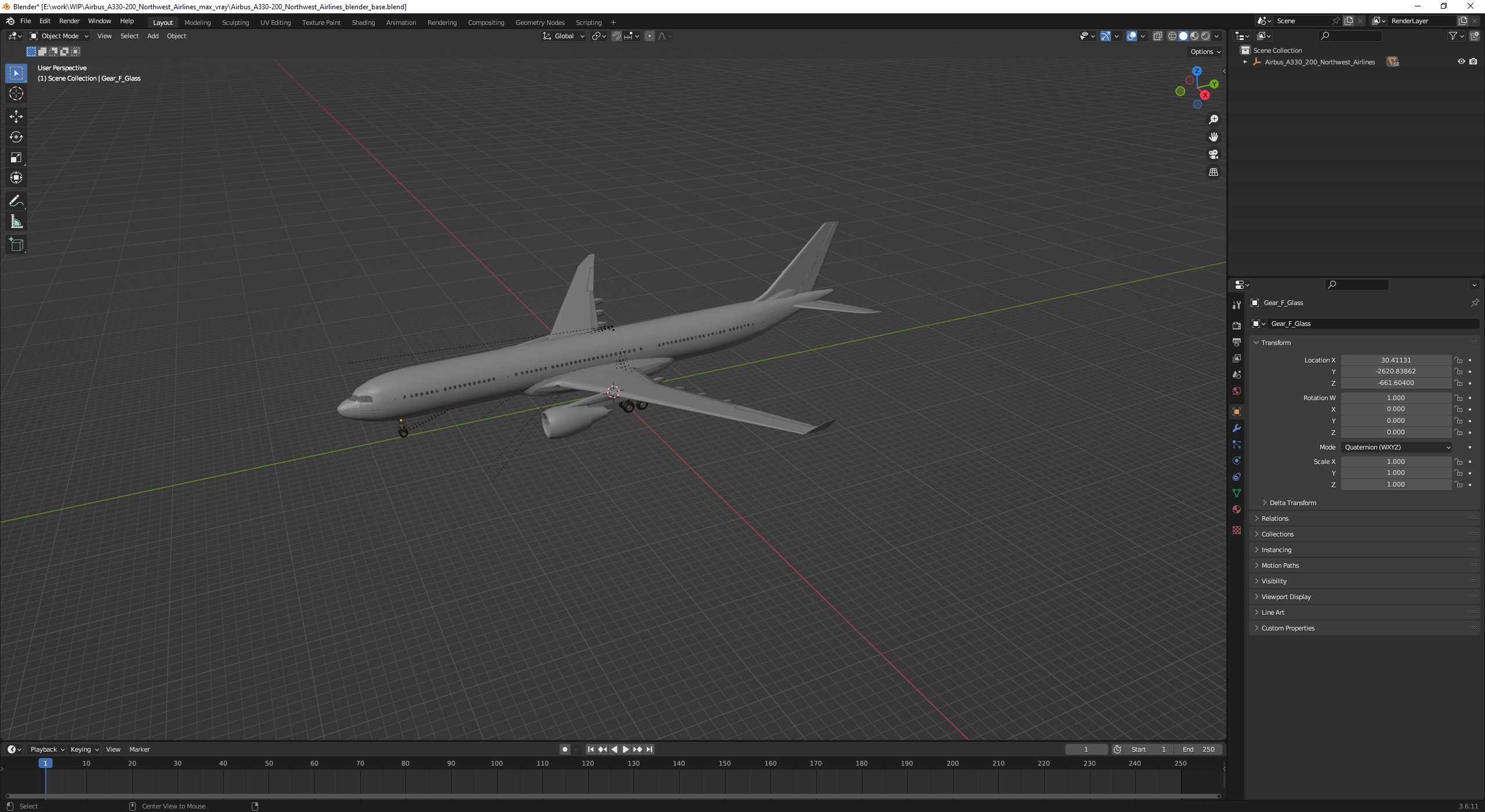The image size is (1485, 812).
Task: Open the Scene properties tab
Action: tap(1237, 375)
